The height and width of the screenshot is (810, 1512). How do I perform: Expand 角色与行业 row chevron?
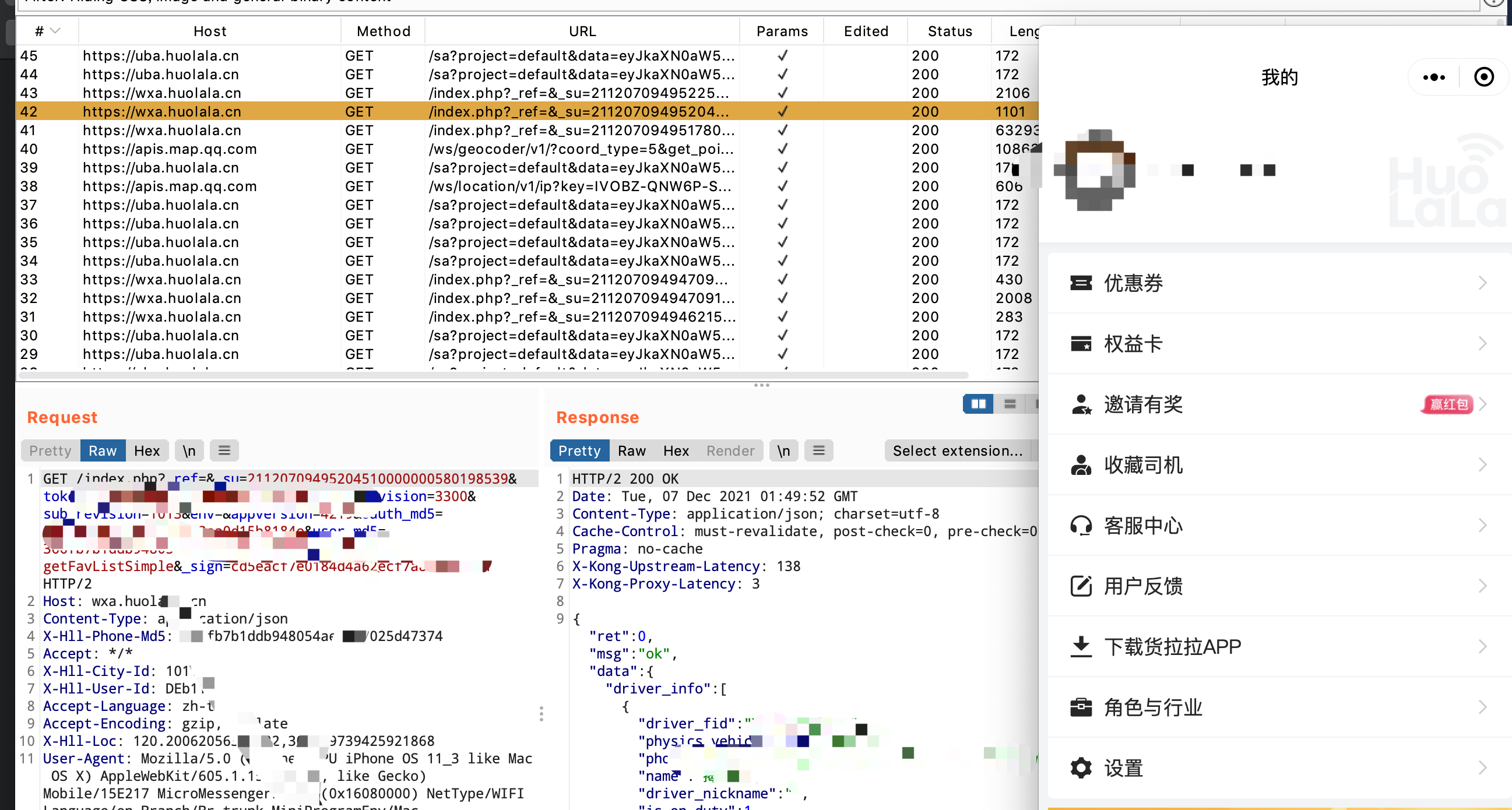1482,707
